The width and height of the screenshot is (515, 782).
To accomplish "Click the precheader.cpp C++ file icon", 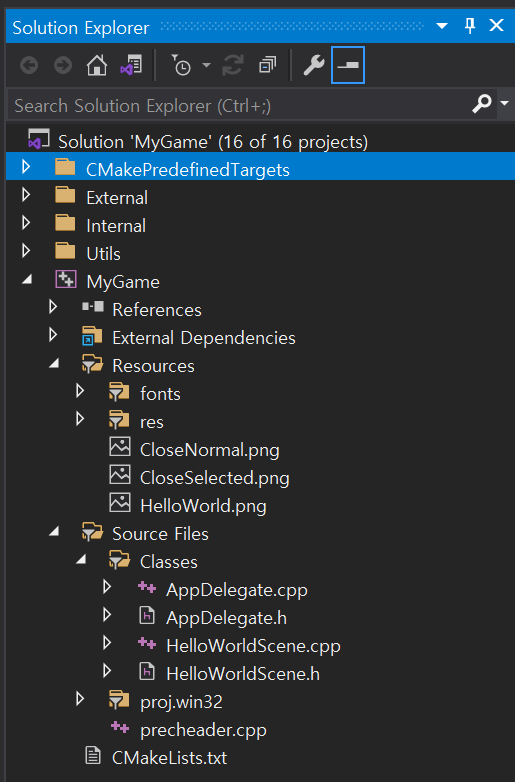I will [120, 727].
